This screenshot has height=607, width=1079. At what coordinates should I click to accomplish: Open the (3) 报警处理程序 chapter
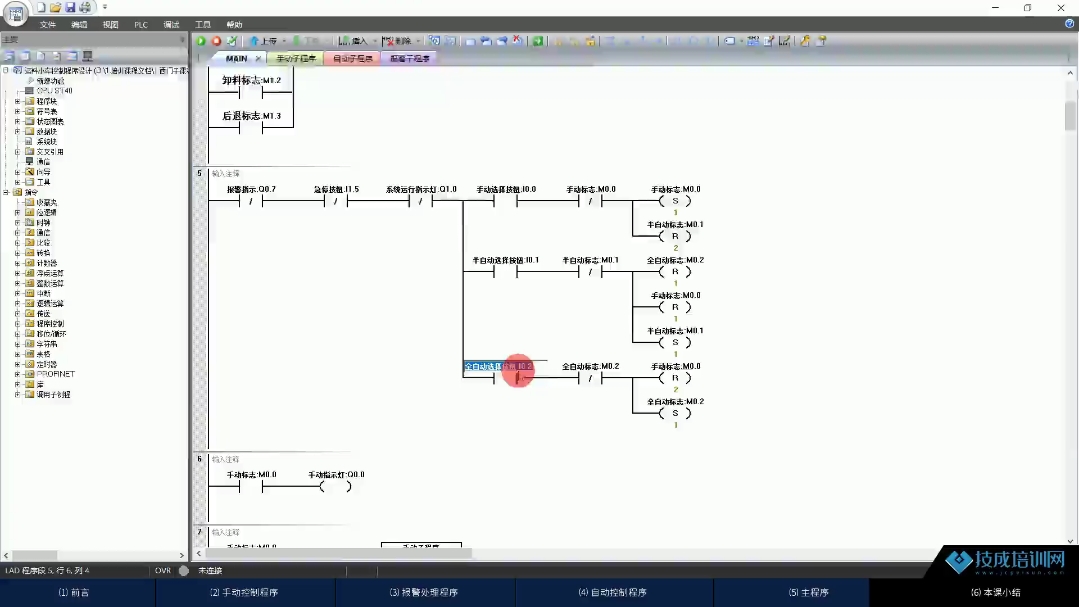tap(424, 593)
